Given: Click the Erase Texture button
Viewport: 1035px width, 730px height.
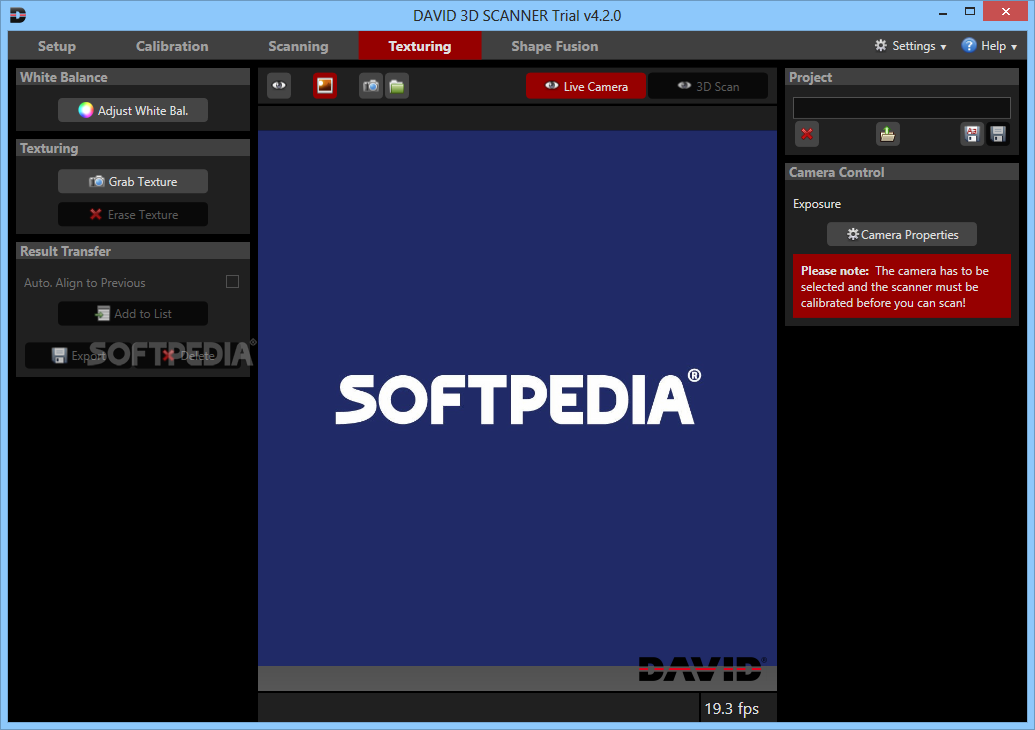Looking at the screenshot, I should click(x=133, y=215).
